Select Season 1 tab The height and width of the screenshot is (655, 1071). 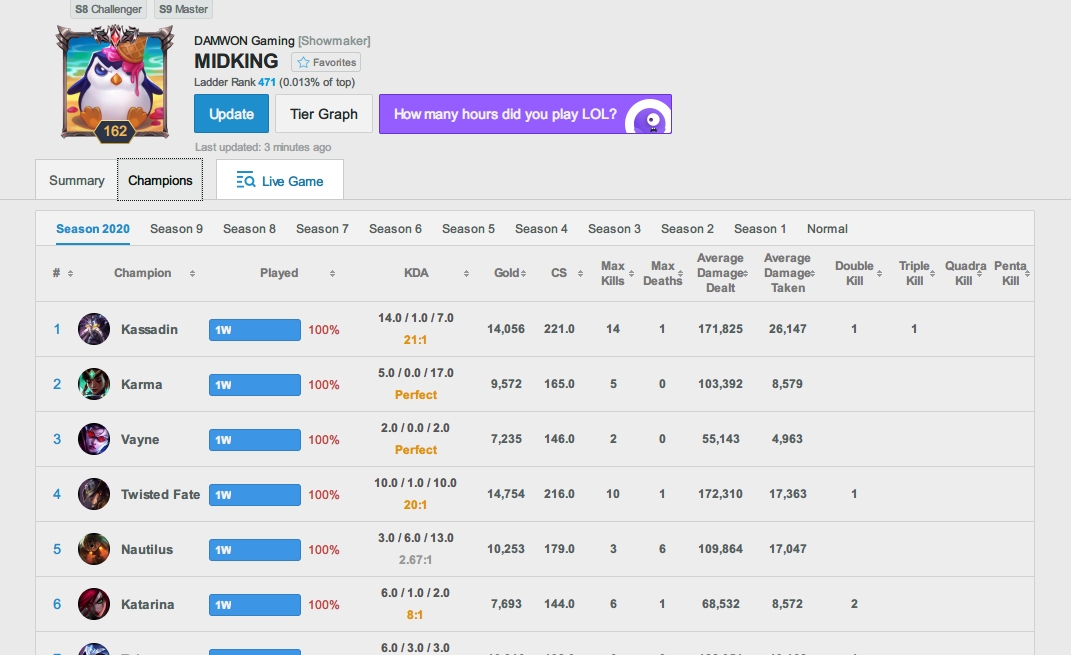point(760,229)
